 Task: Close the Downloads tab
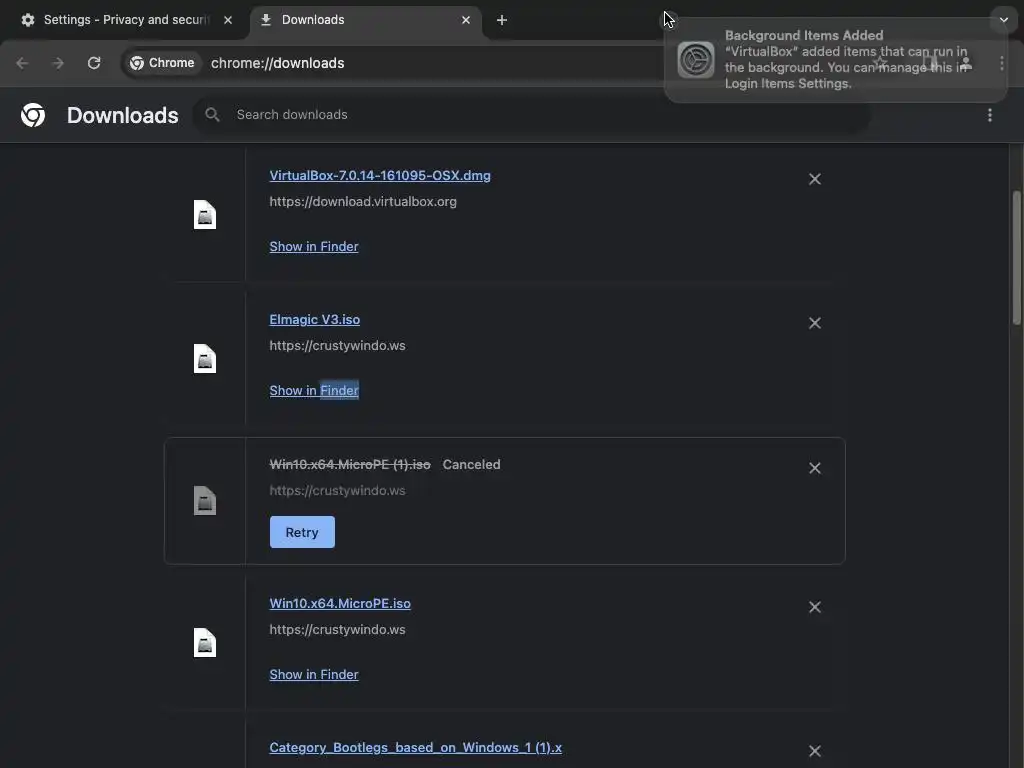click(466, 20)
